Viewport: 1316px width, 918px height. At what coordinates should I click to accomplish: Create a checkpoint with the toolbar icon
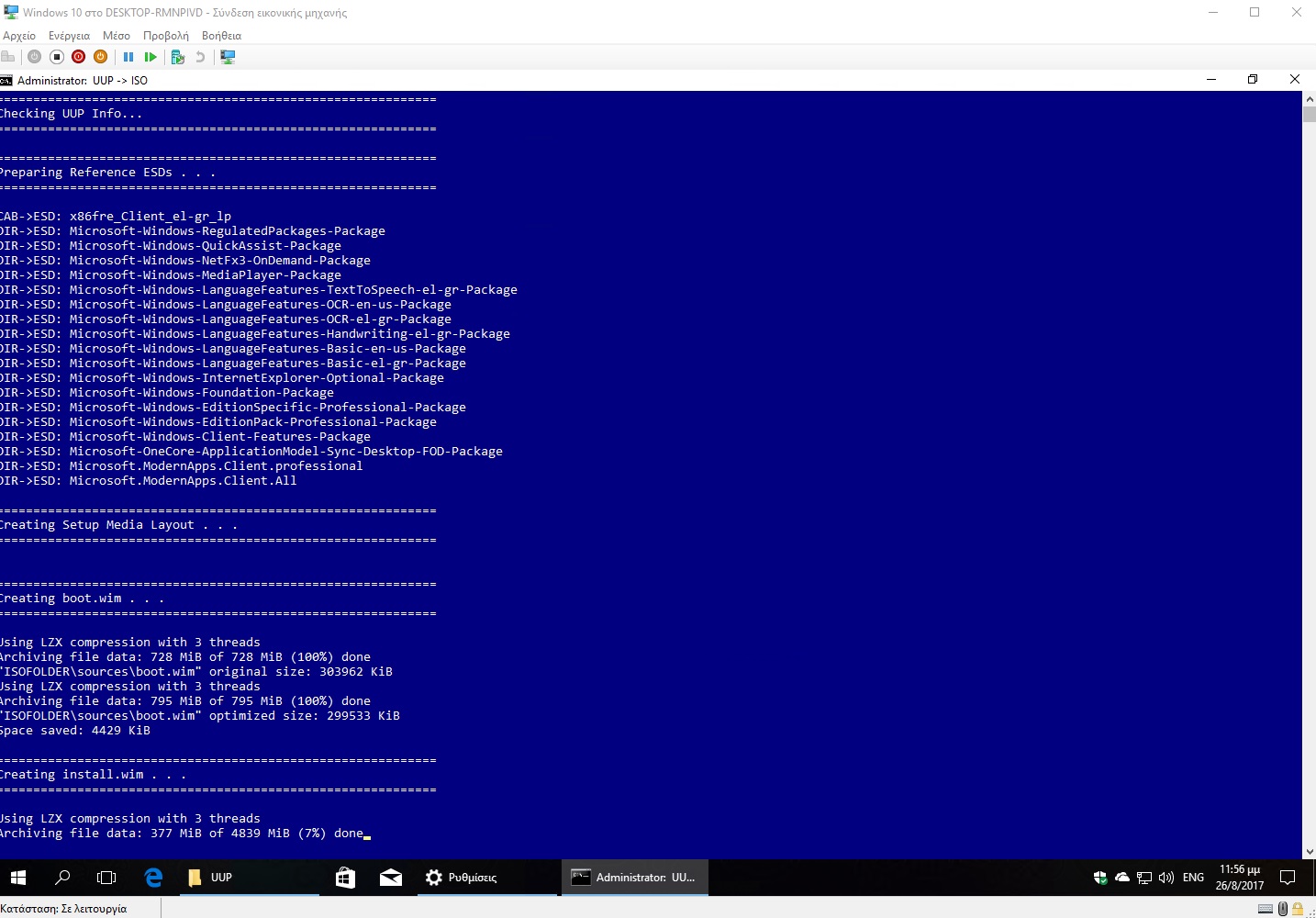(178, 57)
